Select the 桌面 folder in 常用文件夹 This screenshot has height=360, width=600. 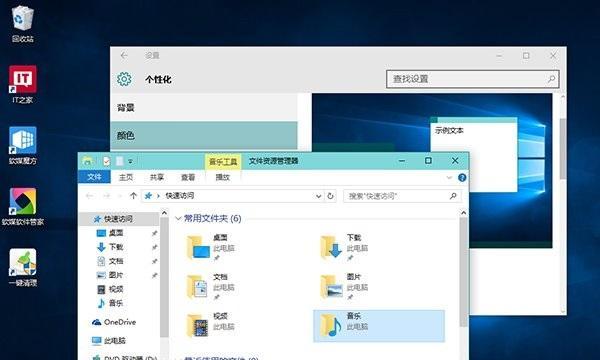tap(245, 248)
